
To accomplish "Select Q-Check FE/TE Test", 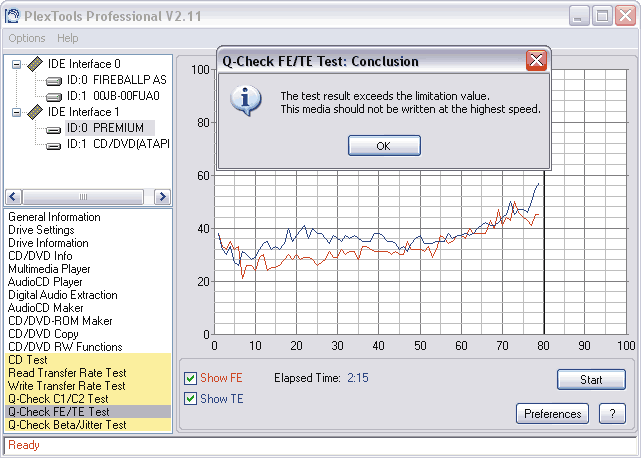I will click(87, 412).
